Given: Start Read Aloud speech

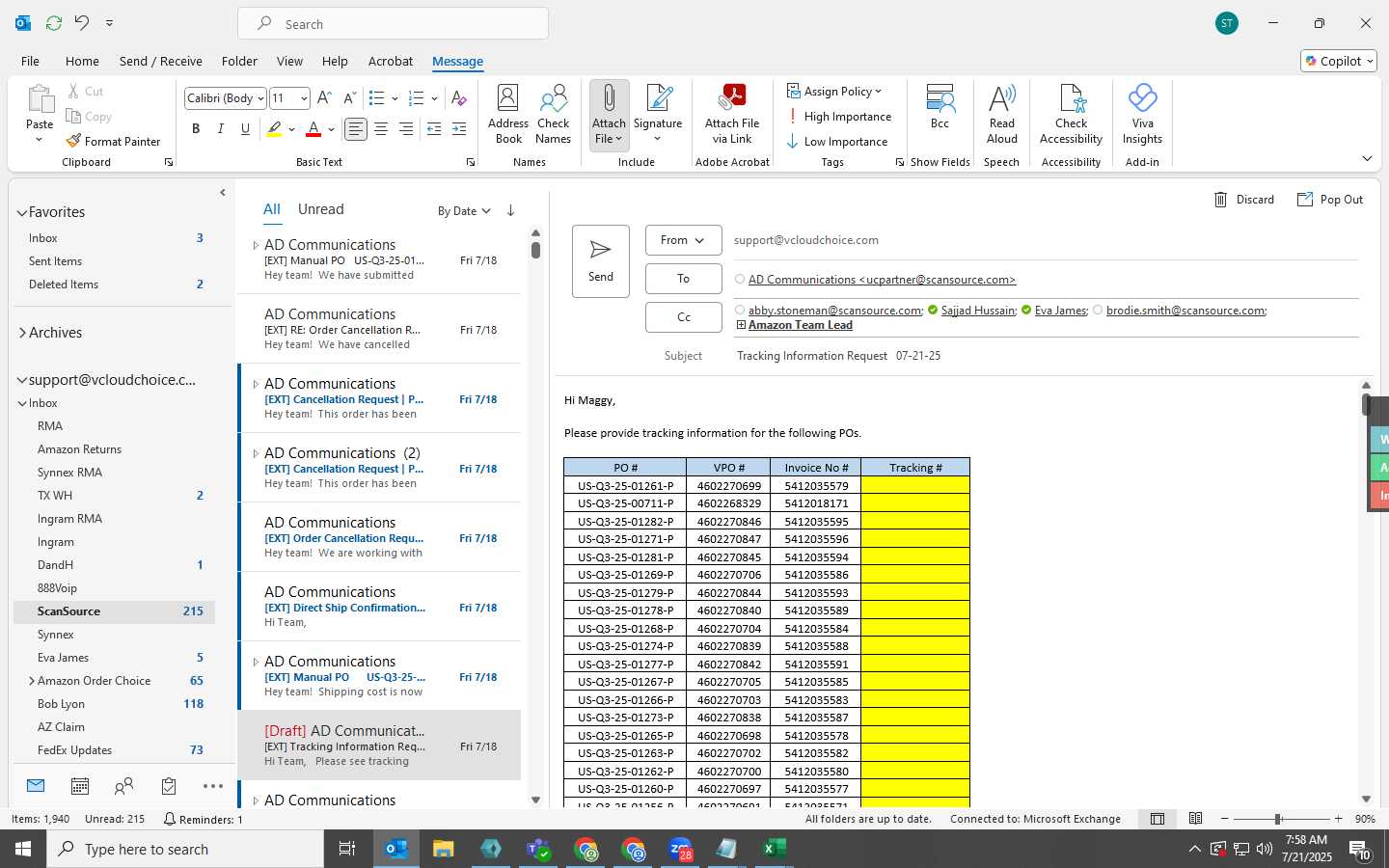Looking at the screenshot, I should 1002,114.
